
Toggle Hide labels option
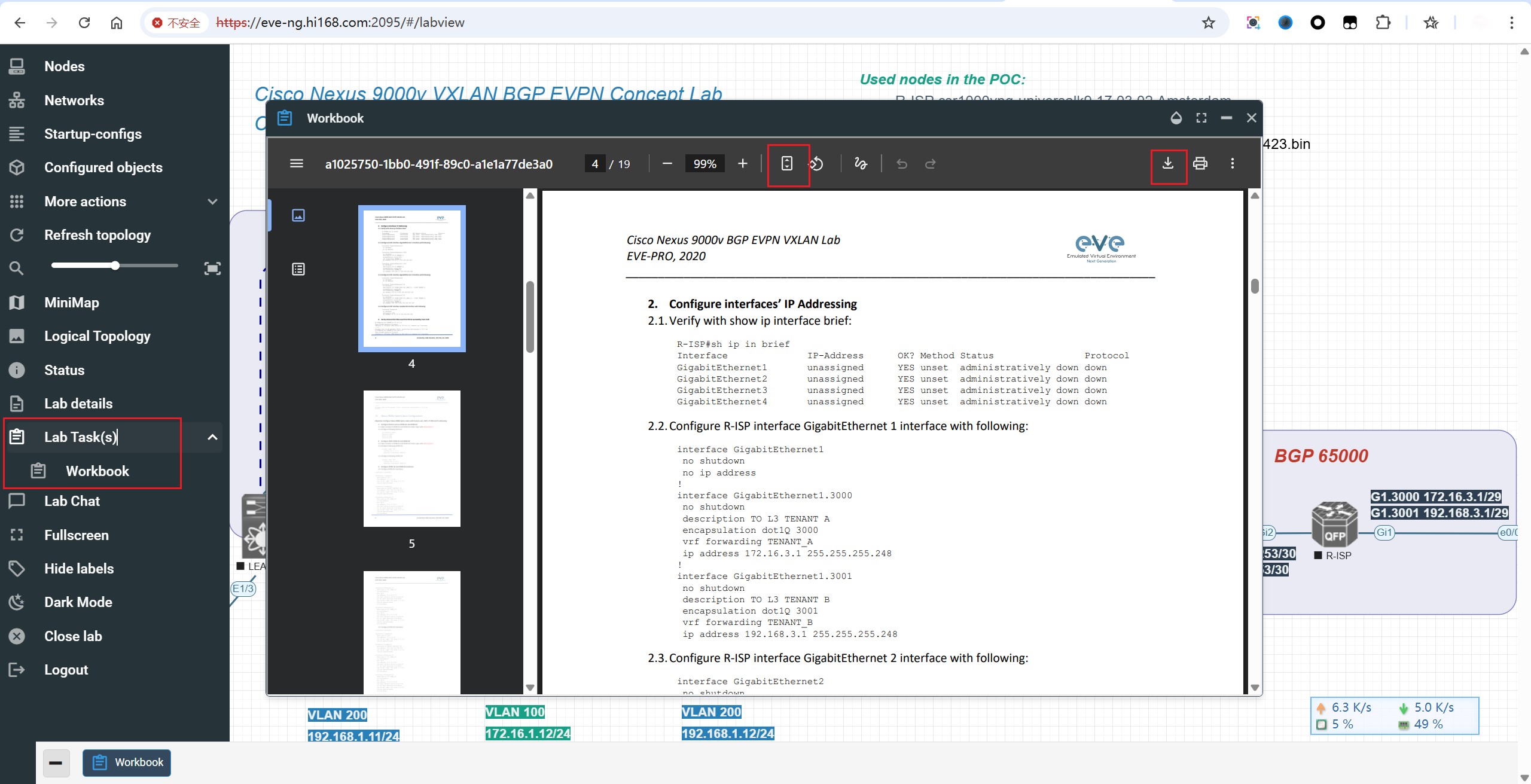coord(79,569)
